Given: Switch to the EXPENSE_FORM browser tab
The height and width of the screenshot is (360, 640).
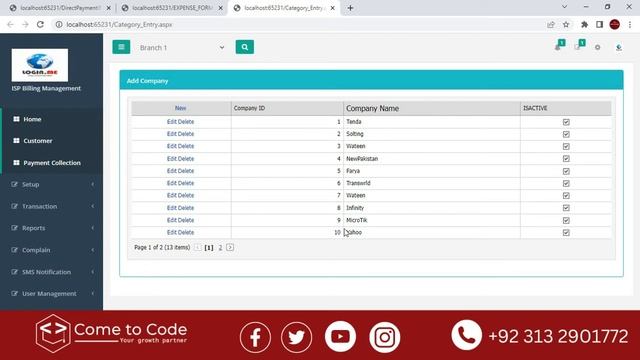Looking at the screenshot, I should pyautogui.click(x=172, y=8).
